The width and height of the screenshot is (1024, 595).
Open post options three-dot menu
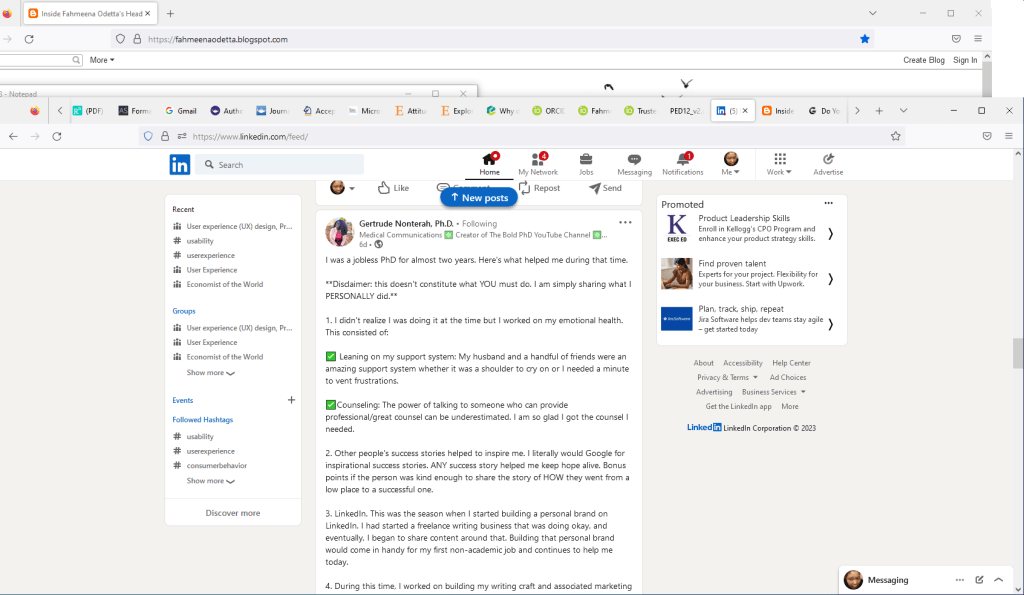[x=625, y=222]
